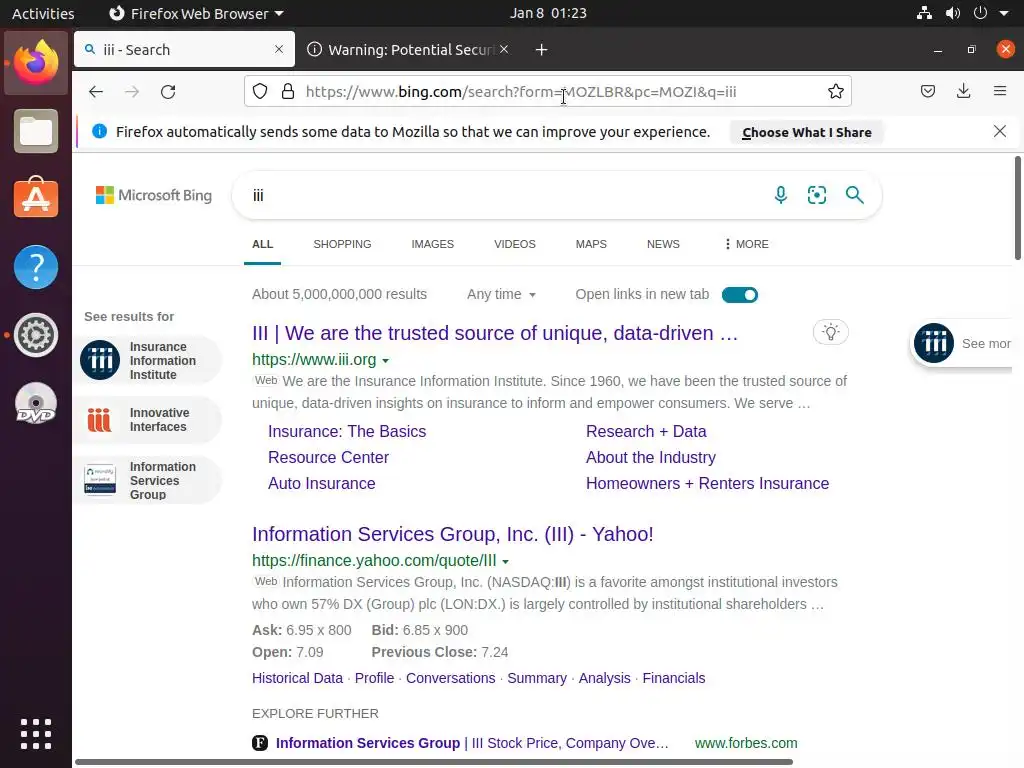
Task: Open the Information Services Group Yahoo result
Action: click(x=453, y=534)
